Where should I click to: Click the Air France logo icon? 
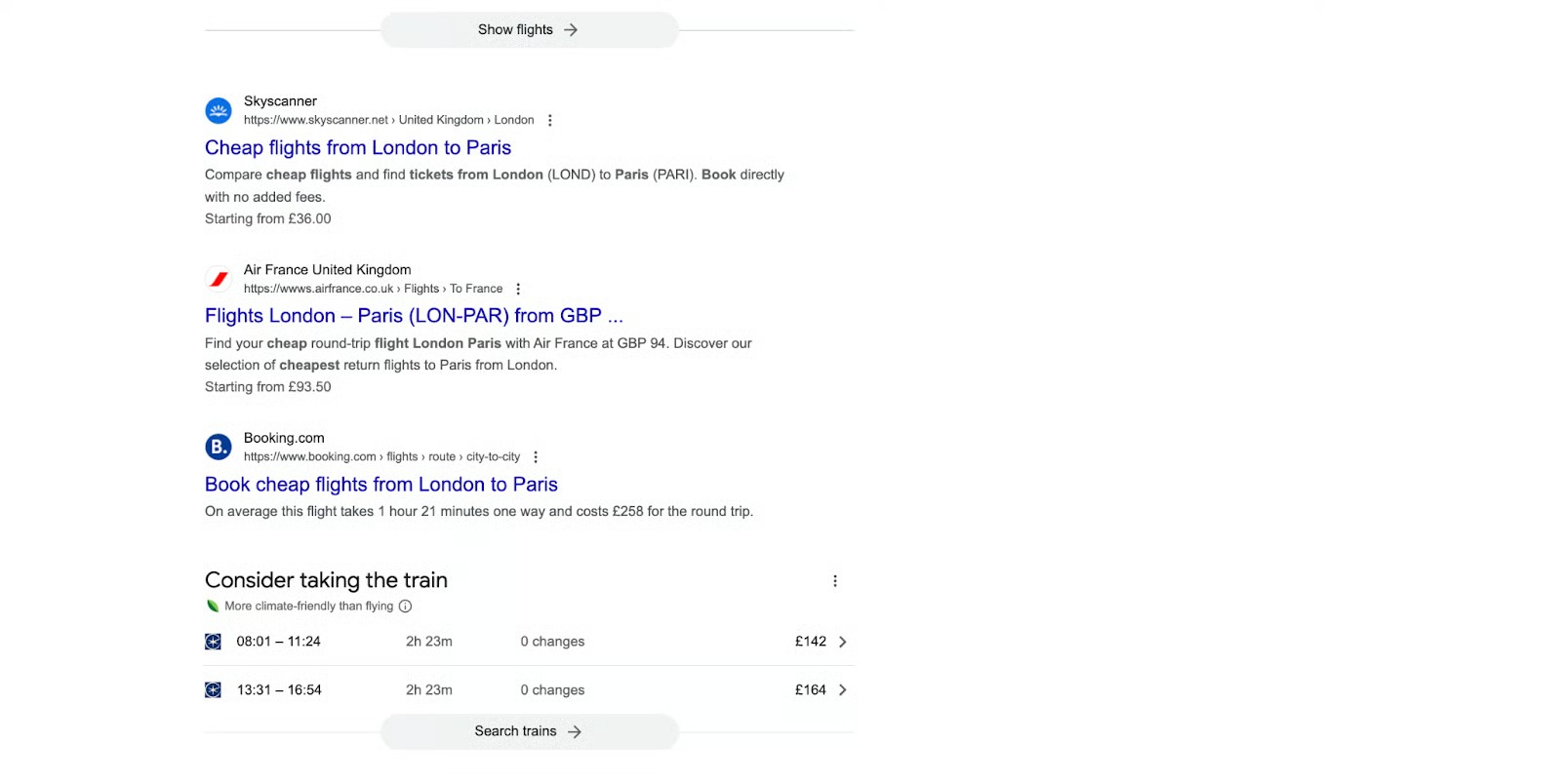click(x=219, y=279)
